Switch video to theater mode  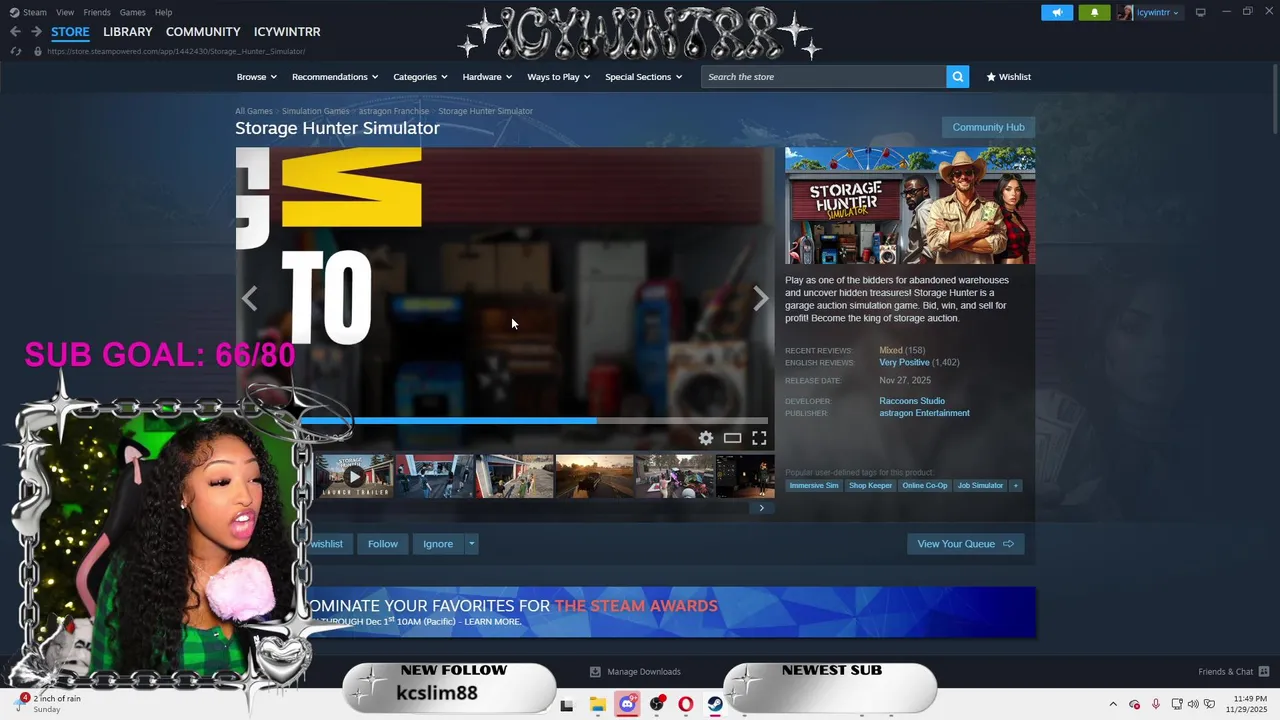pyautogui.click(x=732, y=438)
